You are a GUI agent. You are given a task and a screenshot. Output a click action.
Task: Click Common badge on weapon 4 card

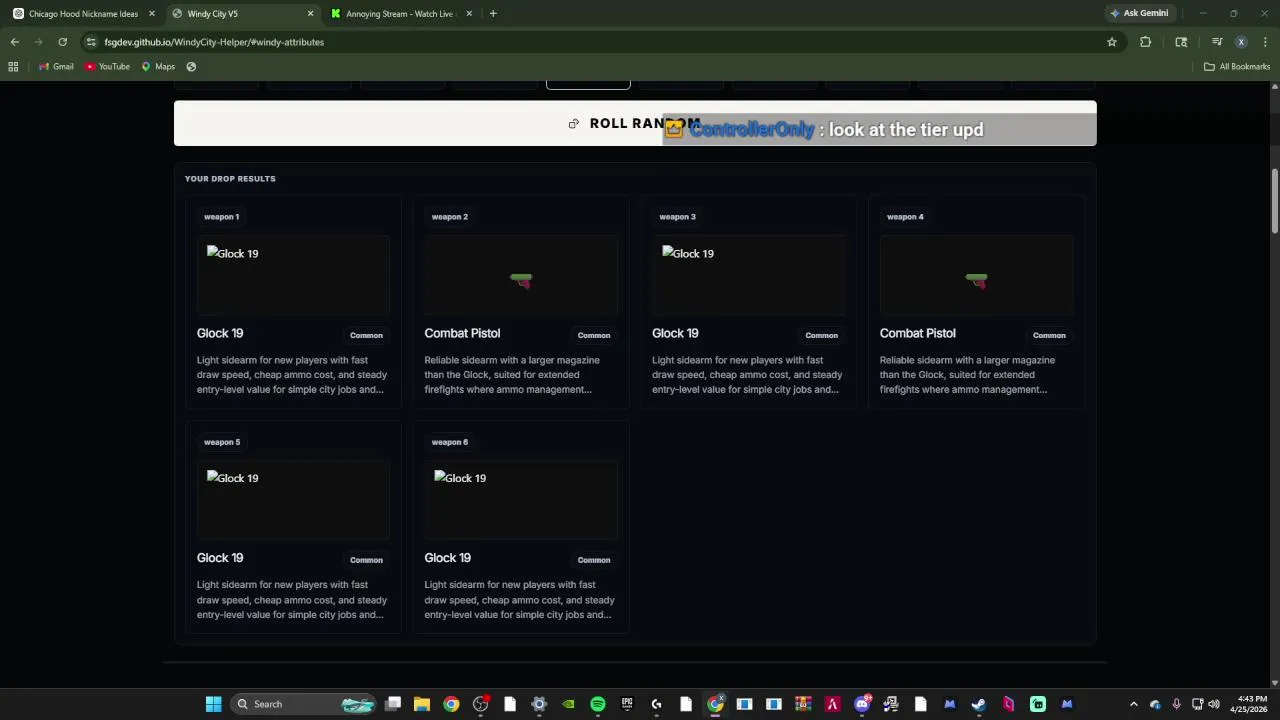1049,335
